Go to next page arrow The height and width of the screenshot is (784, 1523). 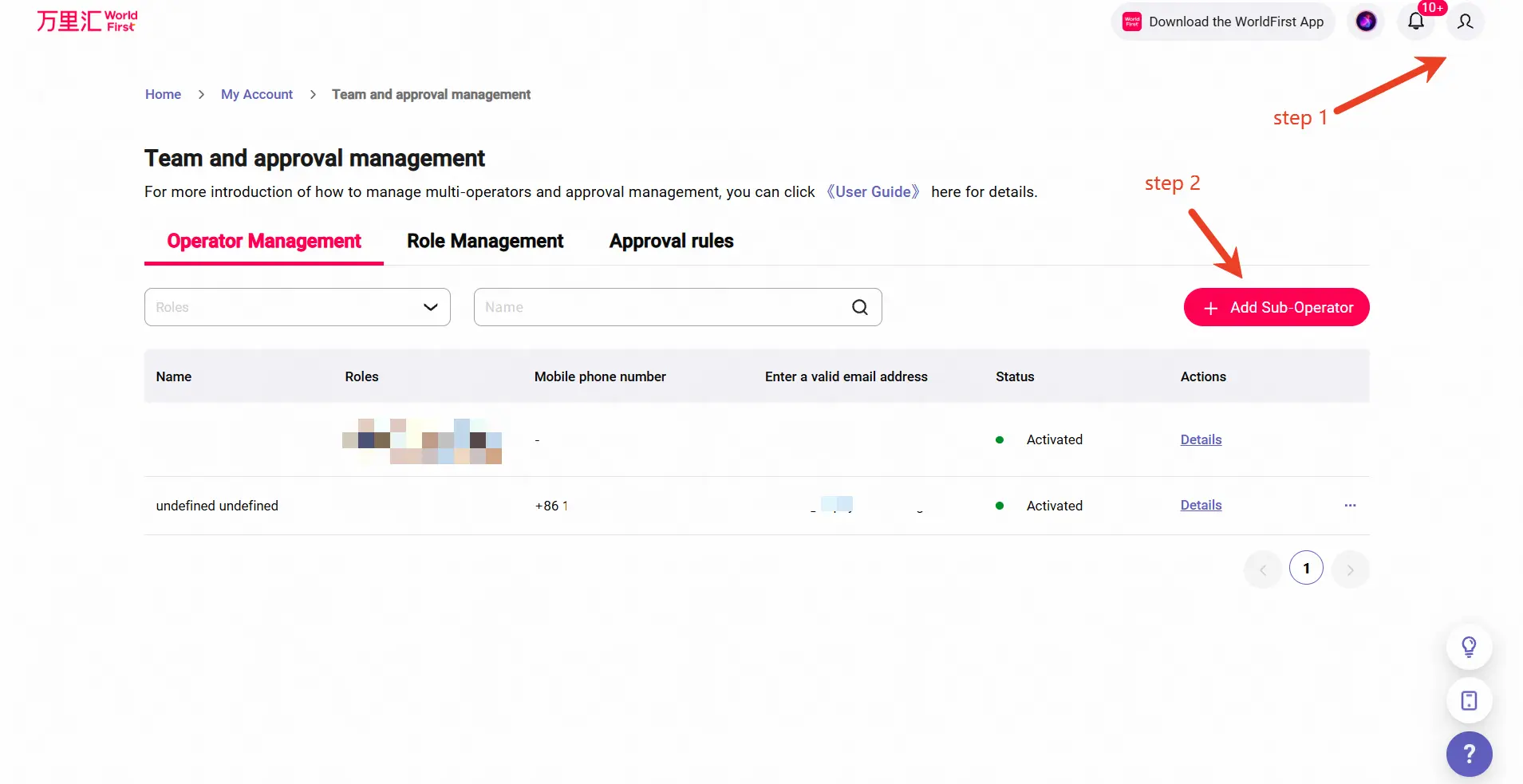[1350, 569]
